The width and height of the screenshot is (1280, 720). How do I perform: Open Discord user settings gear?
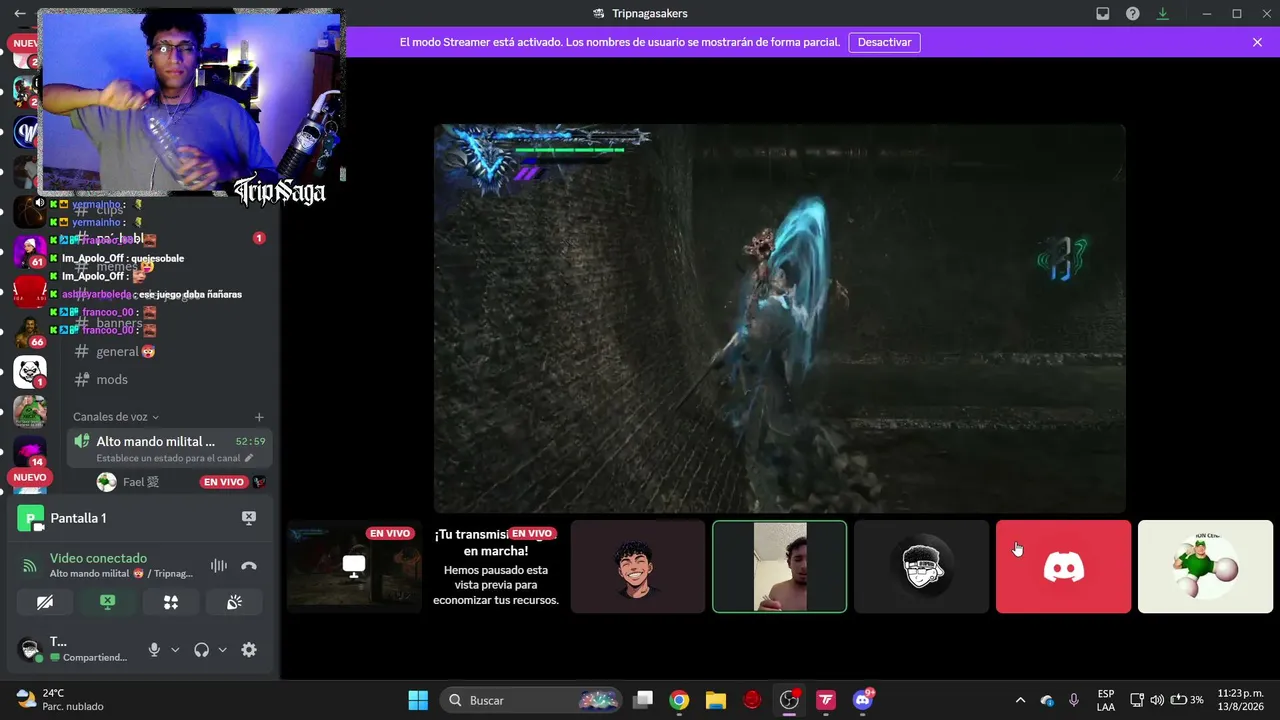click(249, 650)
